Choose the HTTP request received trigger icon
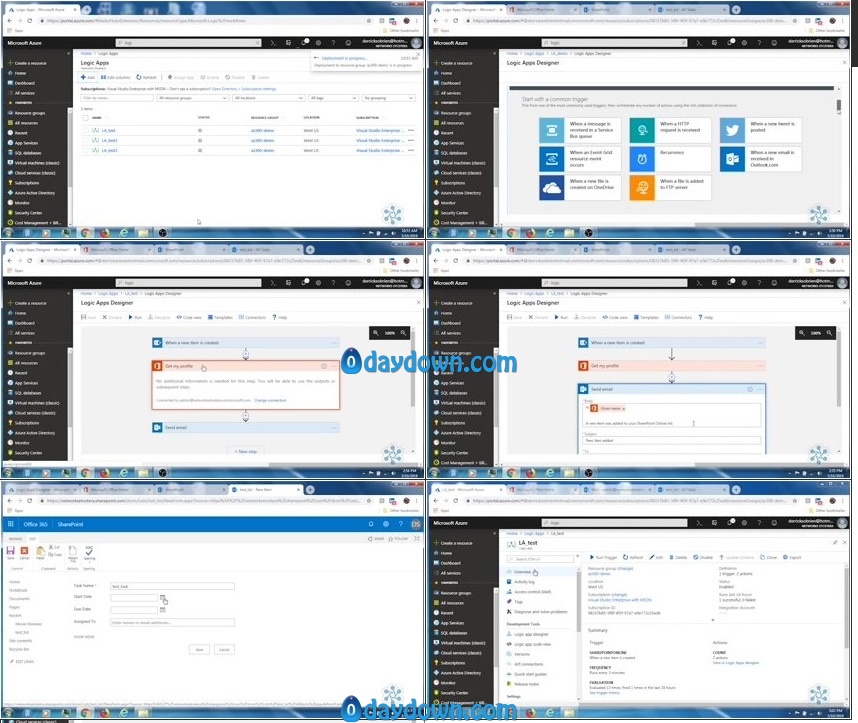 (x=642, y=130)
